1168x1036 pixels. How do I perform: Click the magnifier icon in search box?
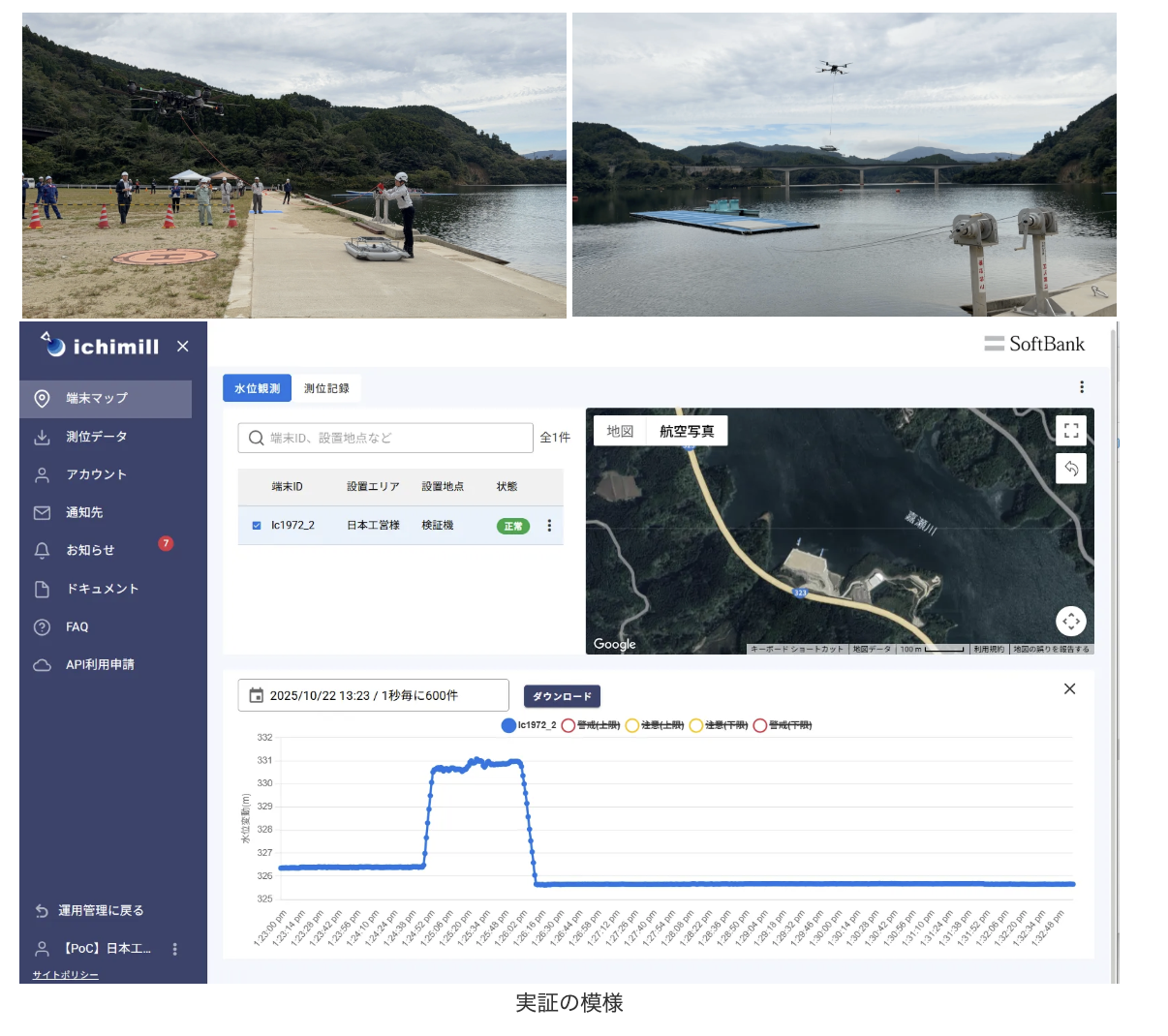[256, 438]
